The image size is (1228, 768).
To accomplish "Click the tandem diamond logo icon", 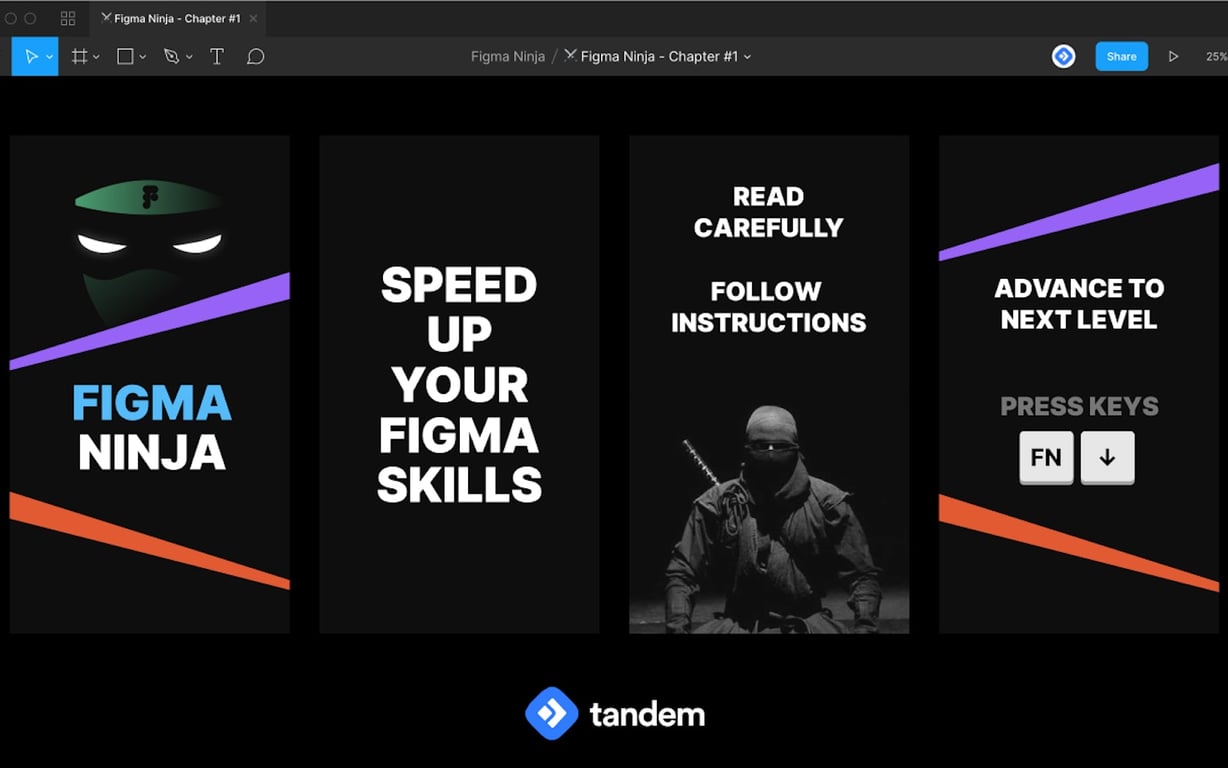I will (551, 714).
